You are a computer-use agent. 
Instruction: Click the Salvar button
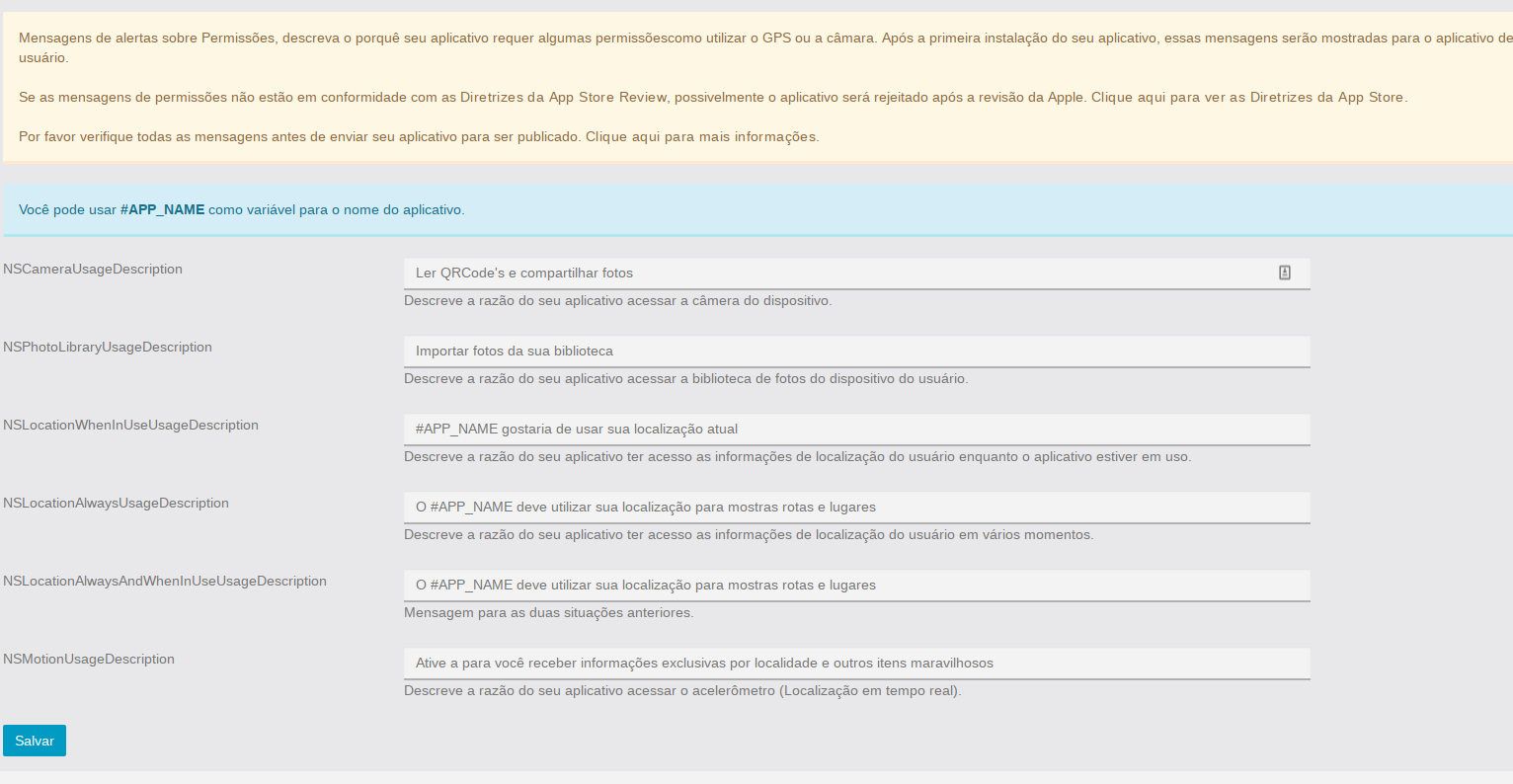pyautogui.click(x=35, y=741)
